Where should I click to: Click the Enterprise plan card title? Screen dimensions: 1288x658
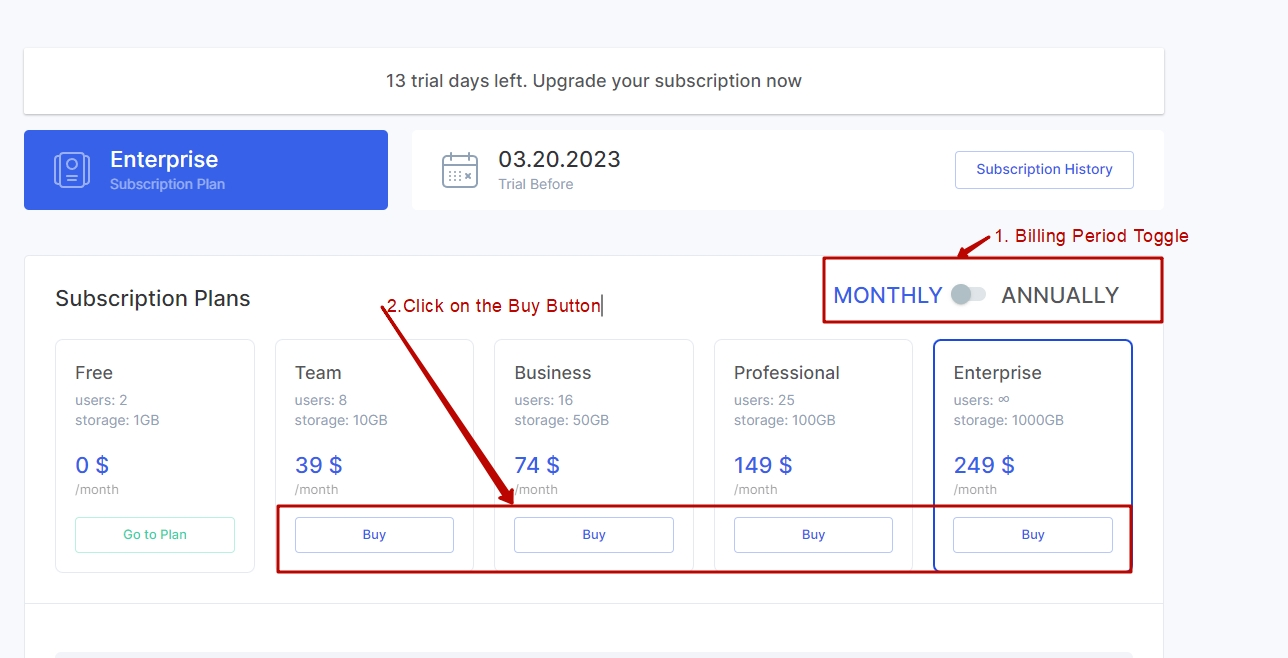(997, 372)
